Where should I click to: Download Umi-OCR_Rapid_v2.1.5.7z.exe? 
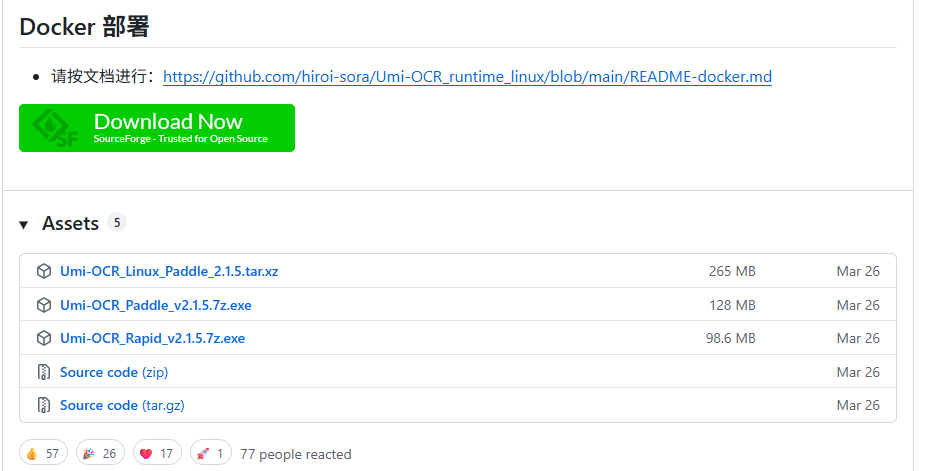pyautogui.click(x=153, y=338)
